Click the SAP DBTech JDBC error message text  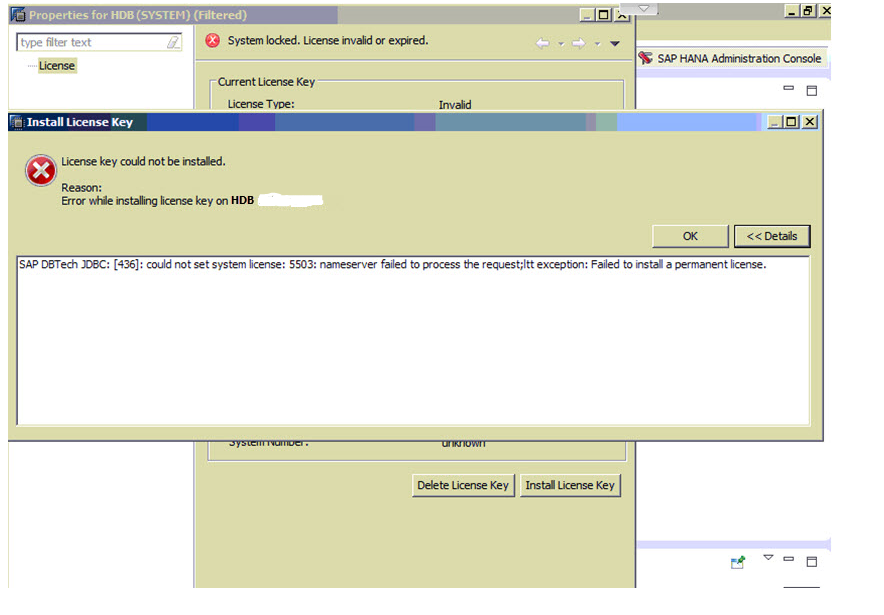pyautogui.click(x=392, y=264)
